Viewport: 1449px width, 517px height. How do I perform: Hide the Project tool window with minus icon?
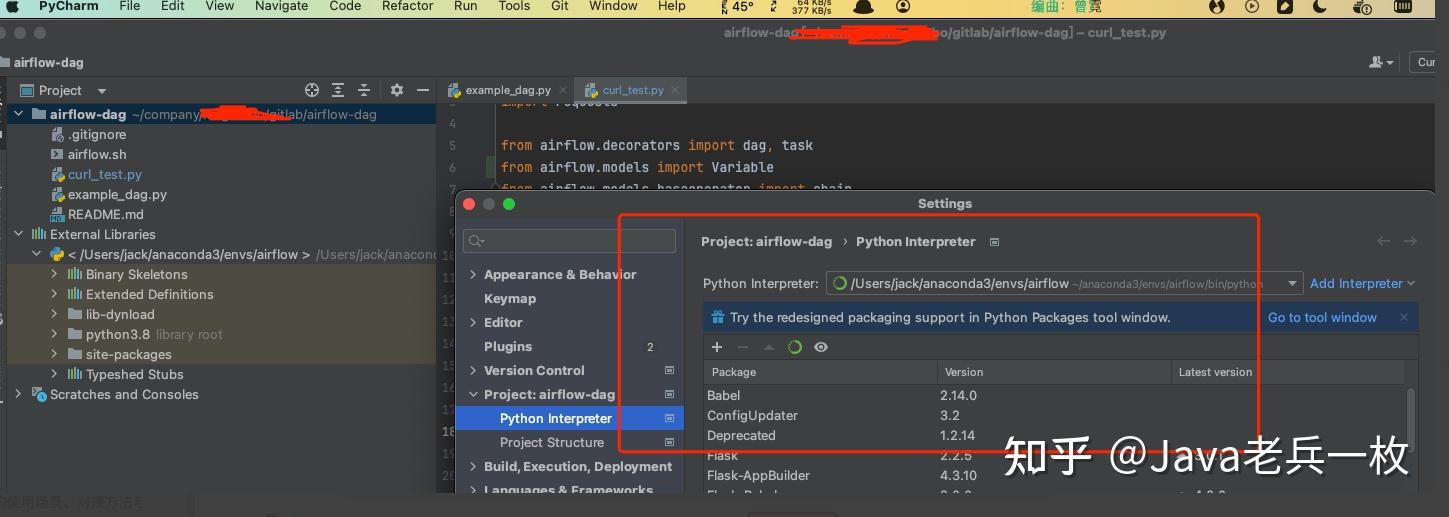(x=423, y=90)
